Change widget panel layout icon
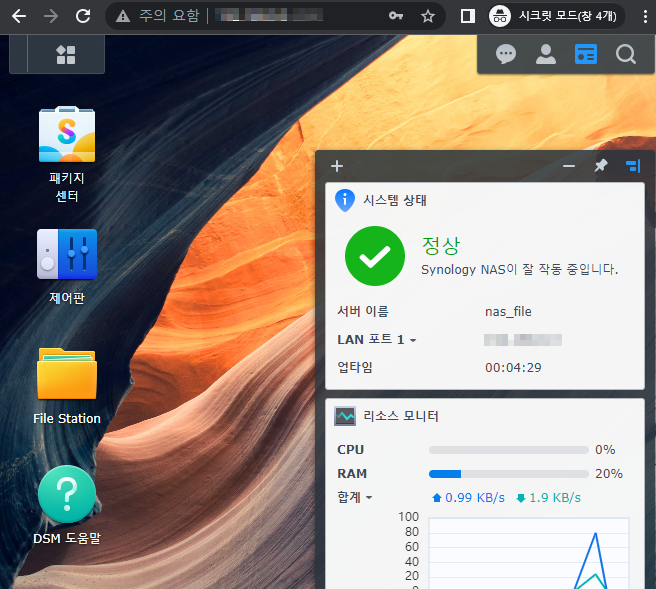The width and height of the screenshot is (656, 589). (x=633, y=166)
